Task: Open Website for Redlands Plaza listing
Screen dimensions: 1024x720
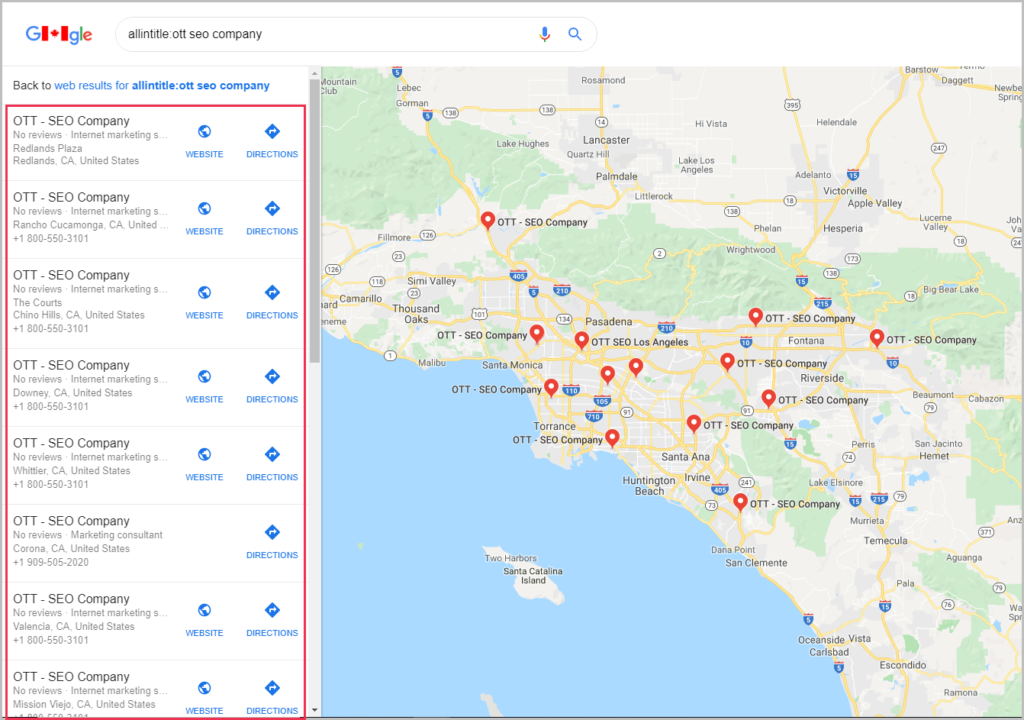Action: click(204, 140)
